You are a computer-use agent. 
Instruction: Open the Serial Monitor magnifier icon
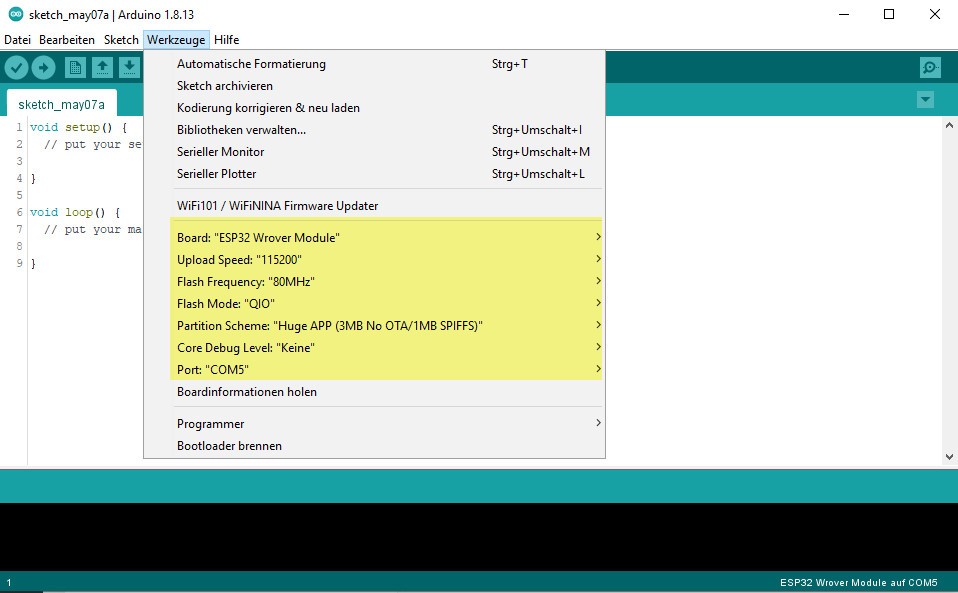pos(930,68)
